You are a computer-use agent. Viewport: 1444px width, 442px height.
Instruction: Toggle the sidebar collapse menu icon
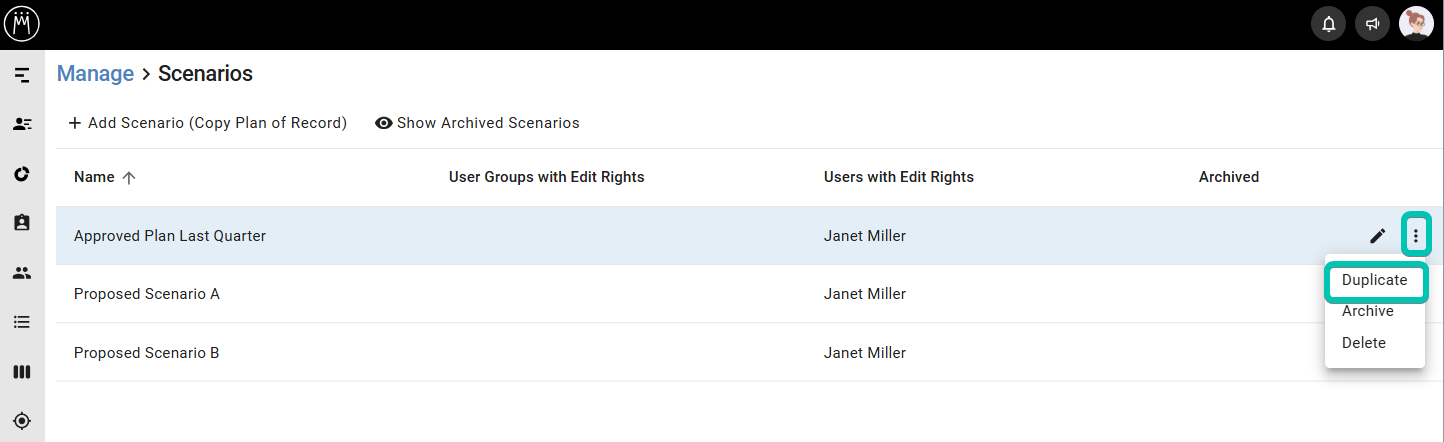[22, 75]
